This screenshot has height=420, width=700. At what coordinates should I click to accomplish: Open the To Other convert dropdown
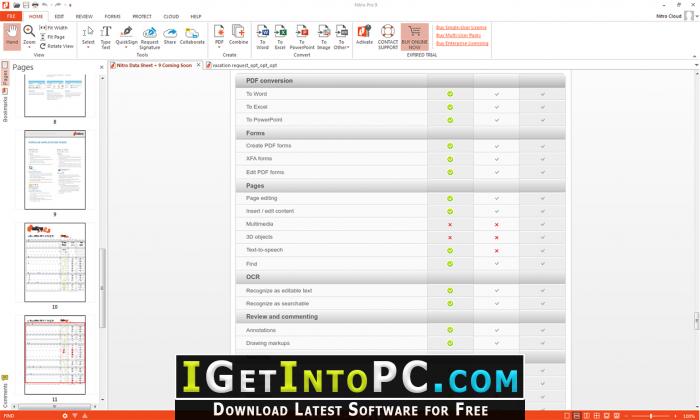pyautogui.click(x=342, y=37)
